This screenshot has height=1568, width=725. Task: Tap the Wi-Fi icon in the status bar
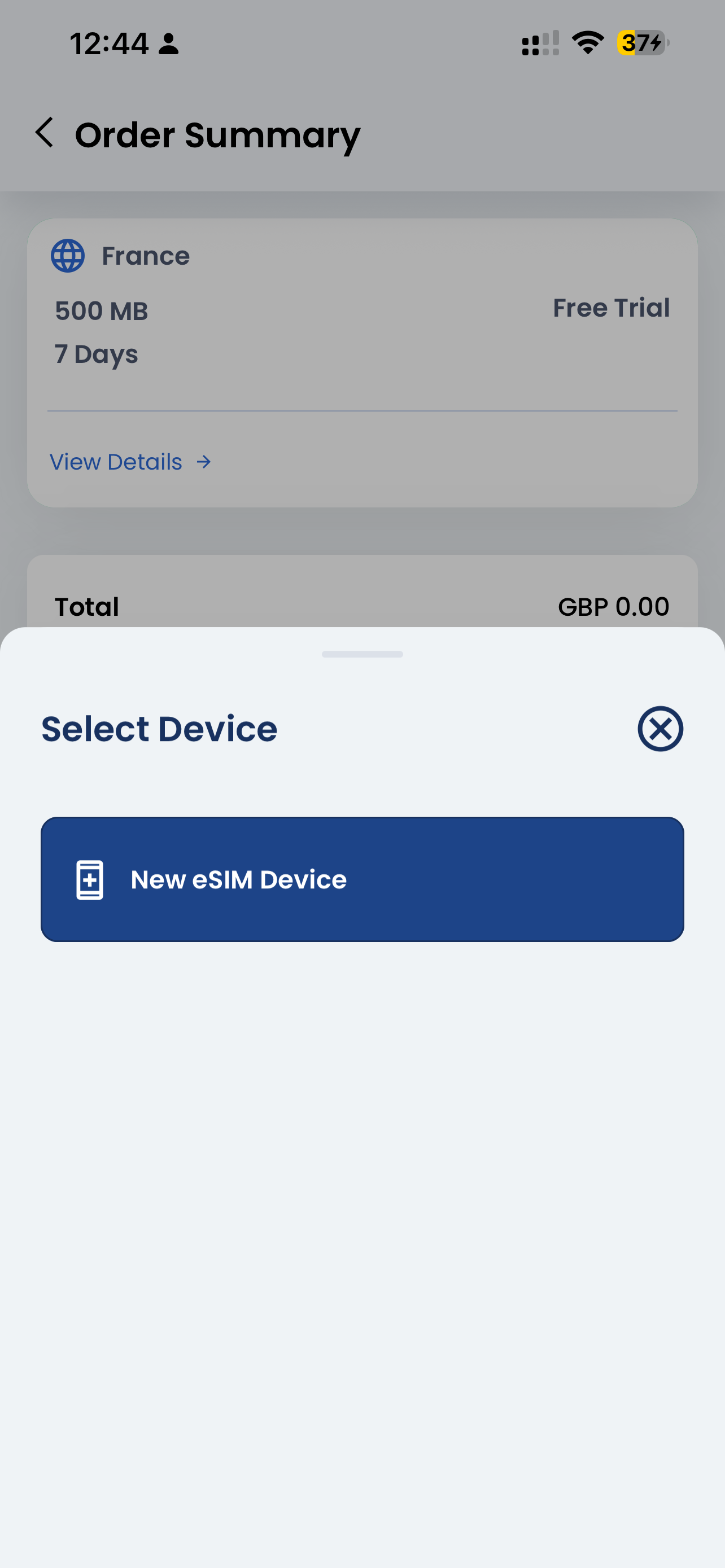click(x=586, y=43)
